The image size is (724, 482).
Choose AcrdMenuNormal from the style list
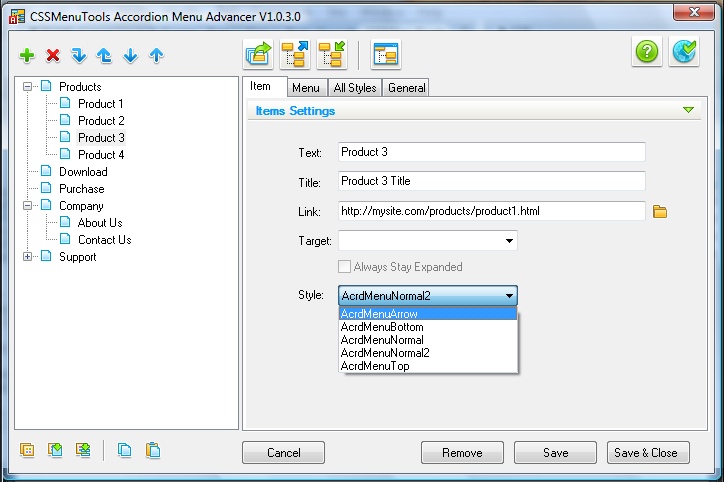pos(428,340)
